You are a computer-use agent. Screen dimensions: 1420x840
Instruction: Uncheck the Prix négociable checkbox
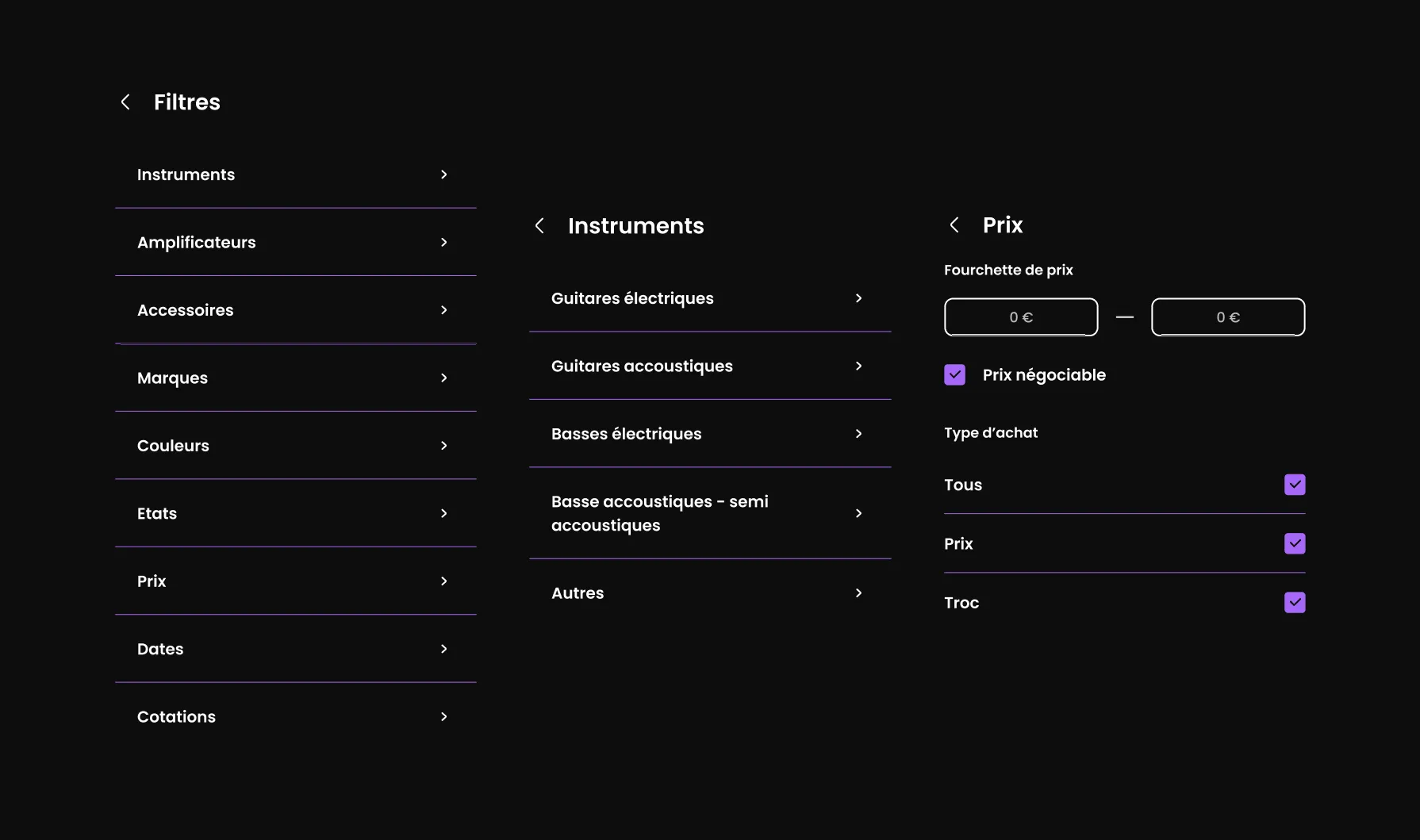click(x=954, y=375)
